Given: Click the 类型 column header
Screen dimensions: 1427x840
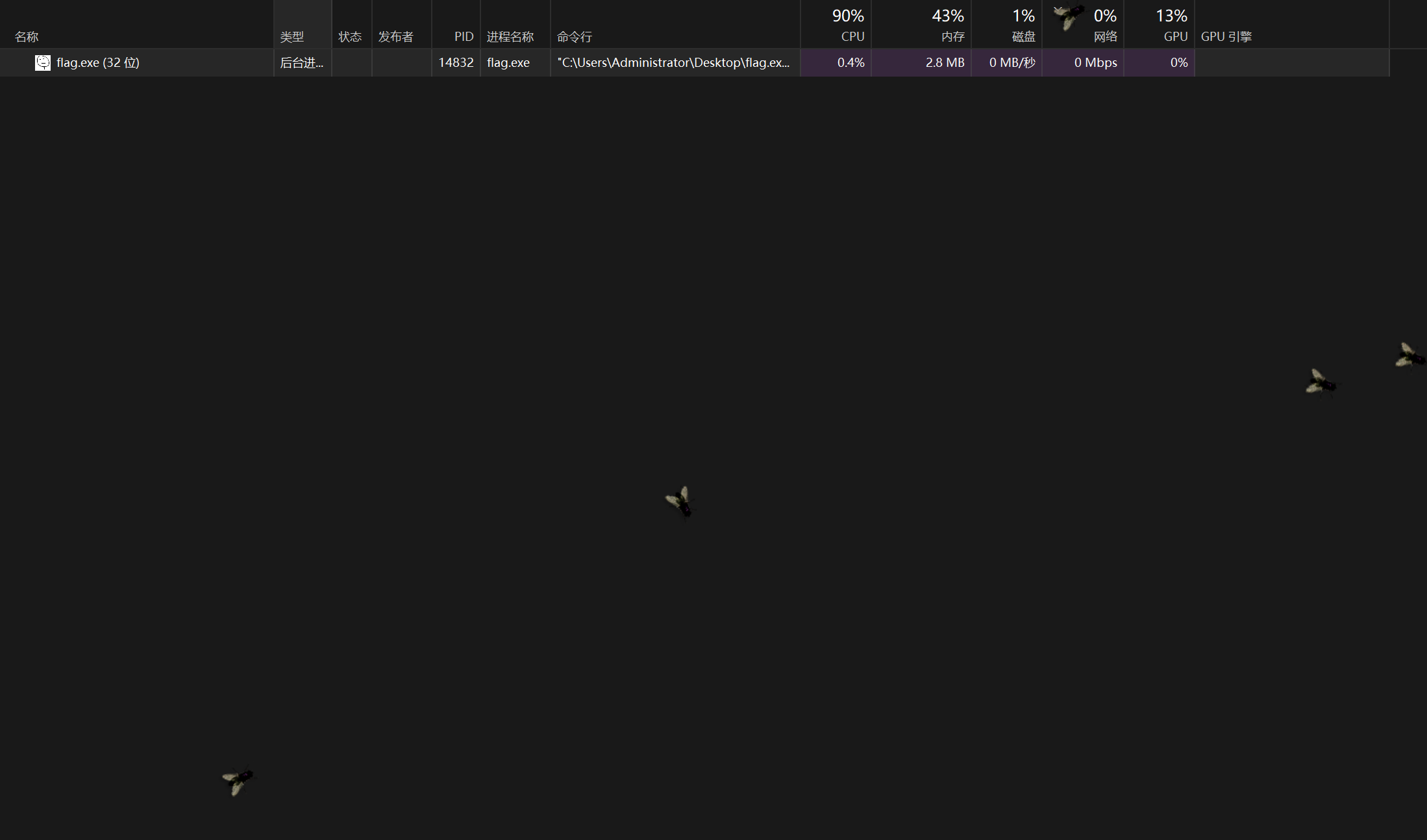Looking at the screenshot, I should pyautogui.click(x=292, y=36).
